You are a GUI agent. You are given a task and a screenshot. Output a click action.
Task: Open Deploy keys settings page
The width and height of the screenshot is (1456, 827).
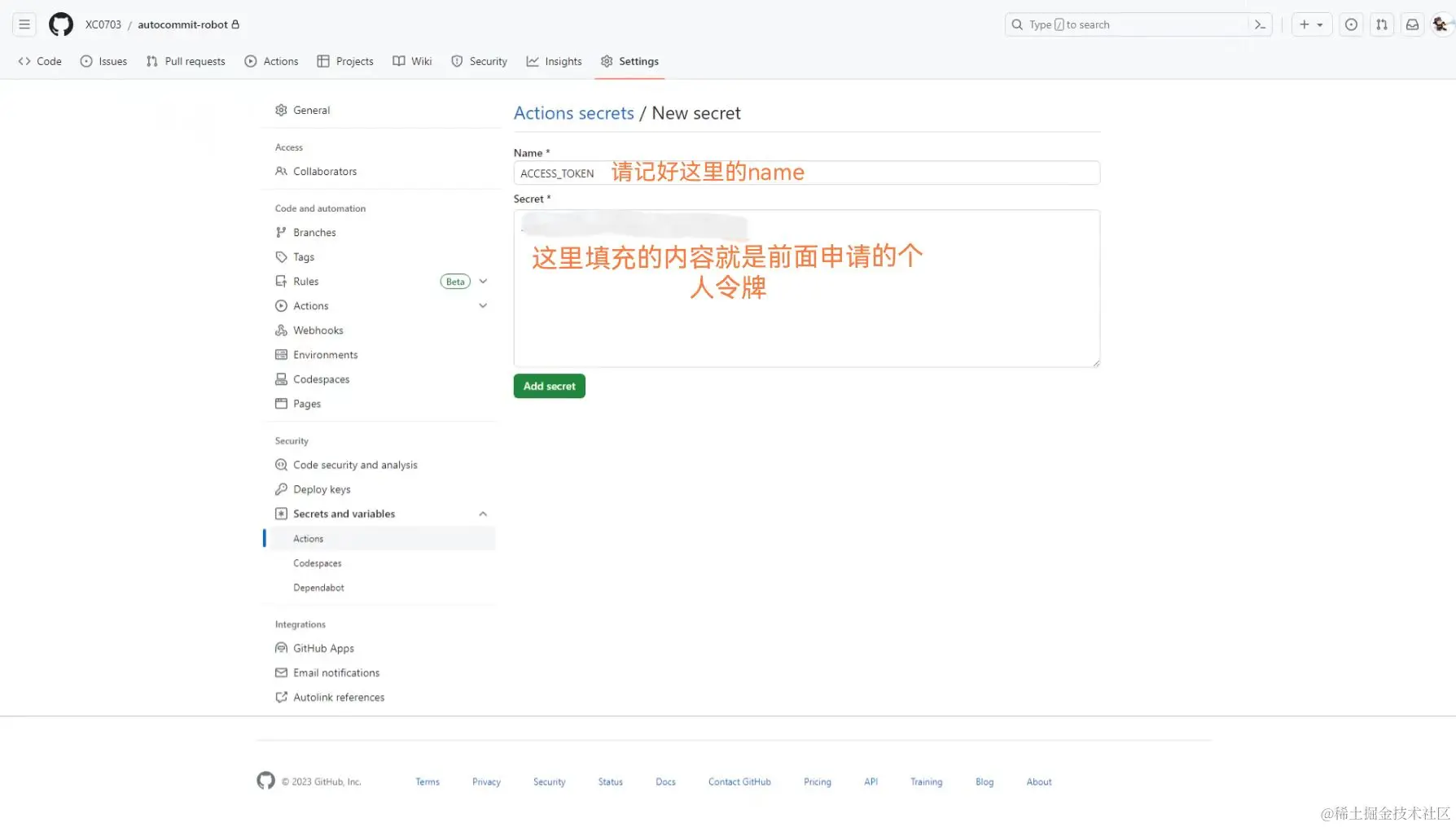[x=379, y=489]
